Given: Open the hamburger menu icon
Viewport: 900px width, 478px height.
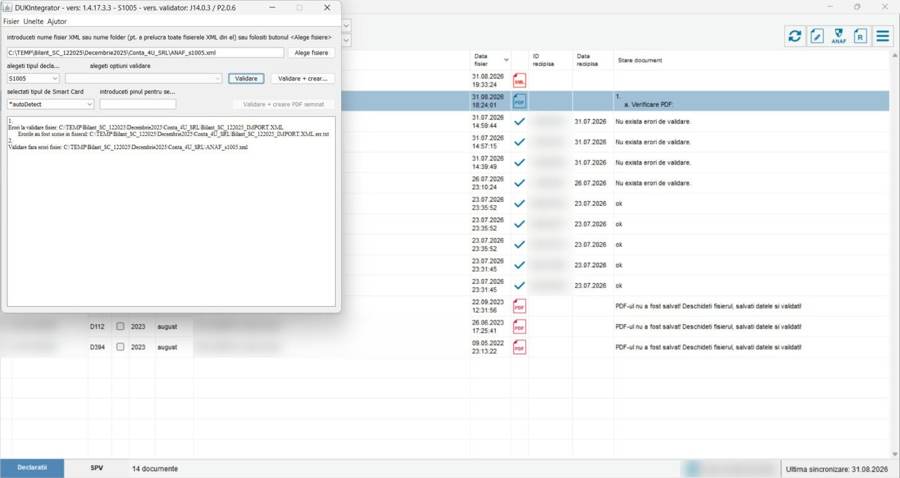Looking at the screenshot, I should pos(883,36).
